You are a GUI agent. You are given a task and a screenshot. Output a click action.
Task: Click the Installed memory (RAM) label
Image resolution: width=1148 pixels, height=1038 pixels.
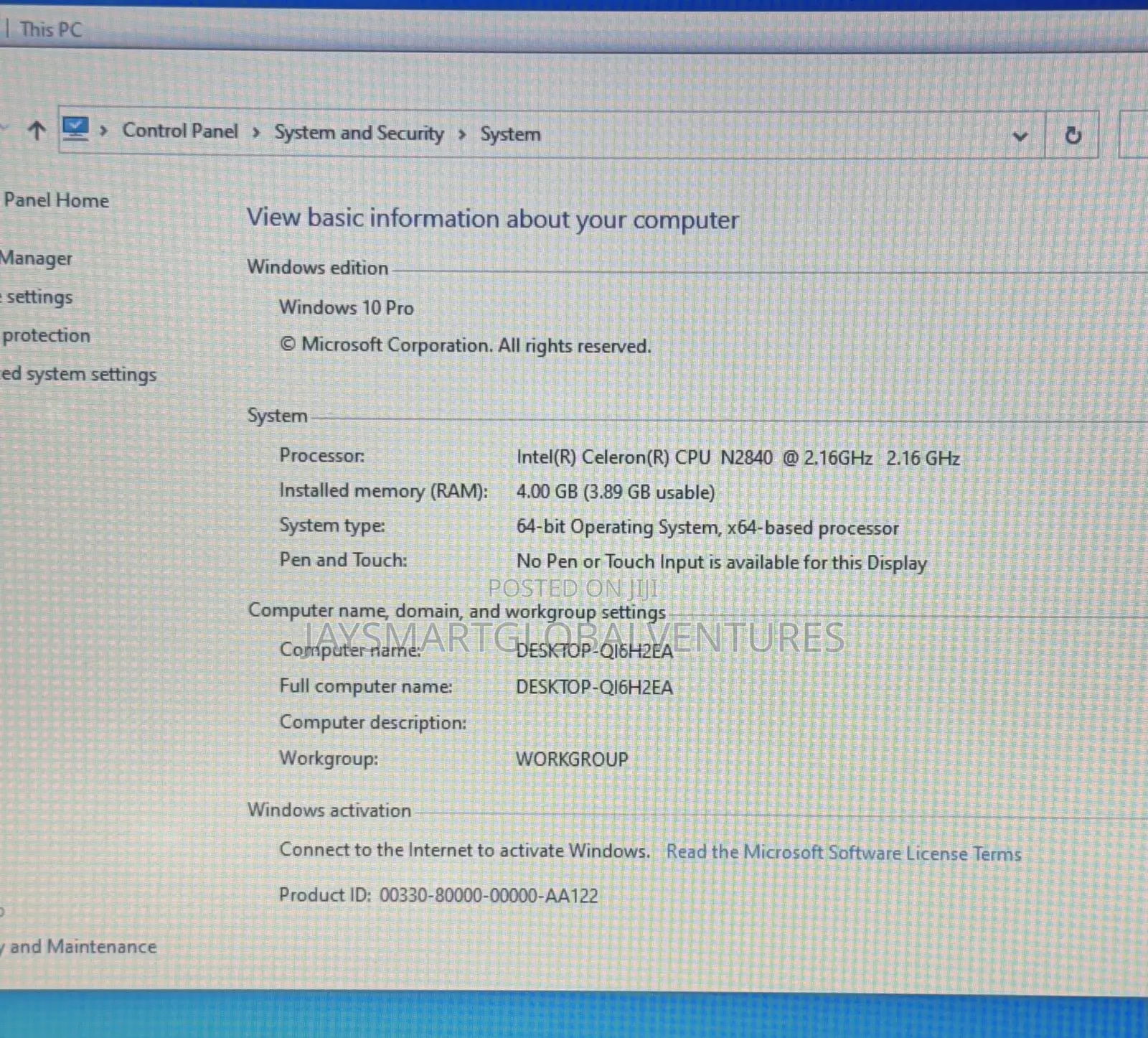pyautogui.click(x=384, y=490)
